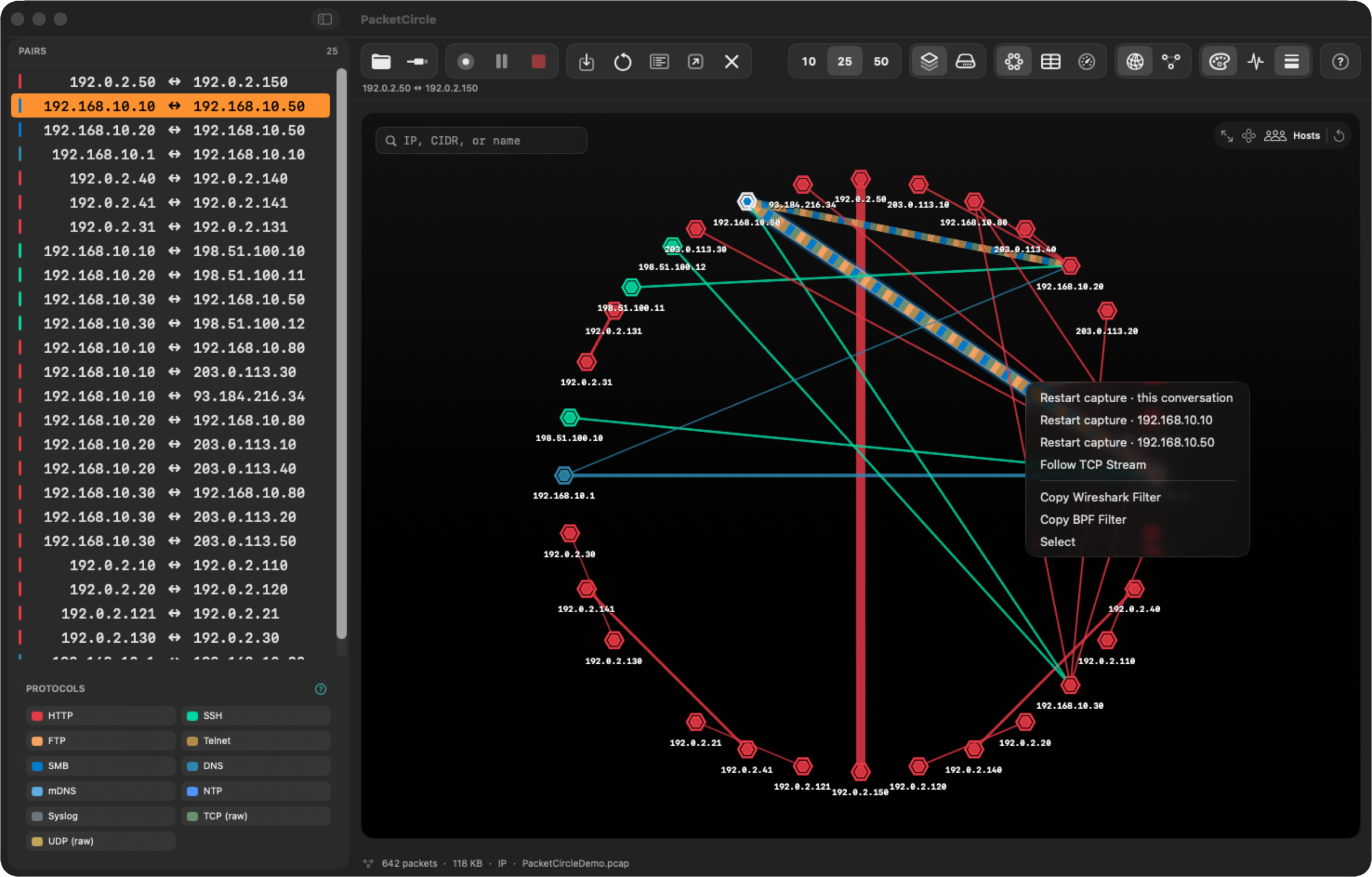Click the network interface plug icon
This screenshot has height=877, width=1372.
[x=417, y=62]
